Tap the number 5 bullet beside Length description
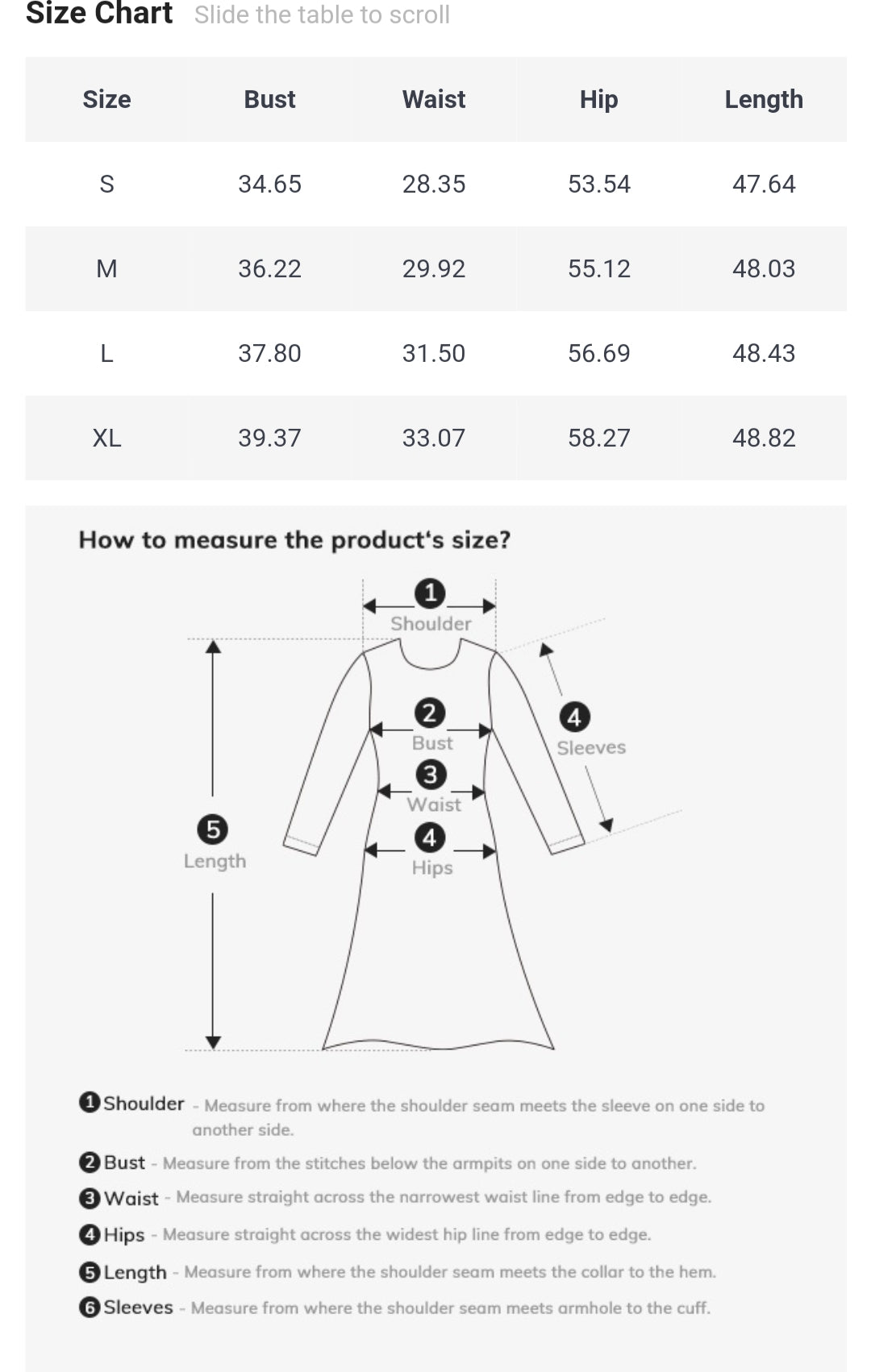 pyautogui.click(x=90, y=1272)
